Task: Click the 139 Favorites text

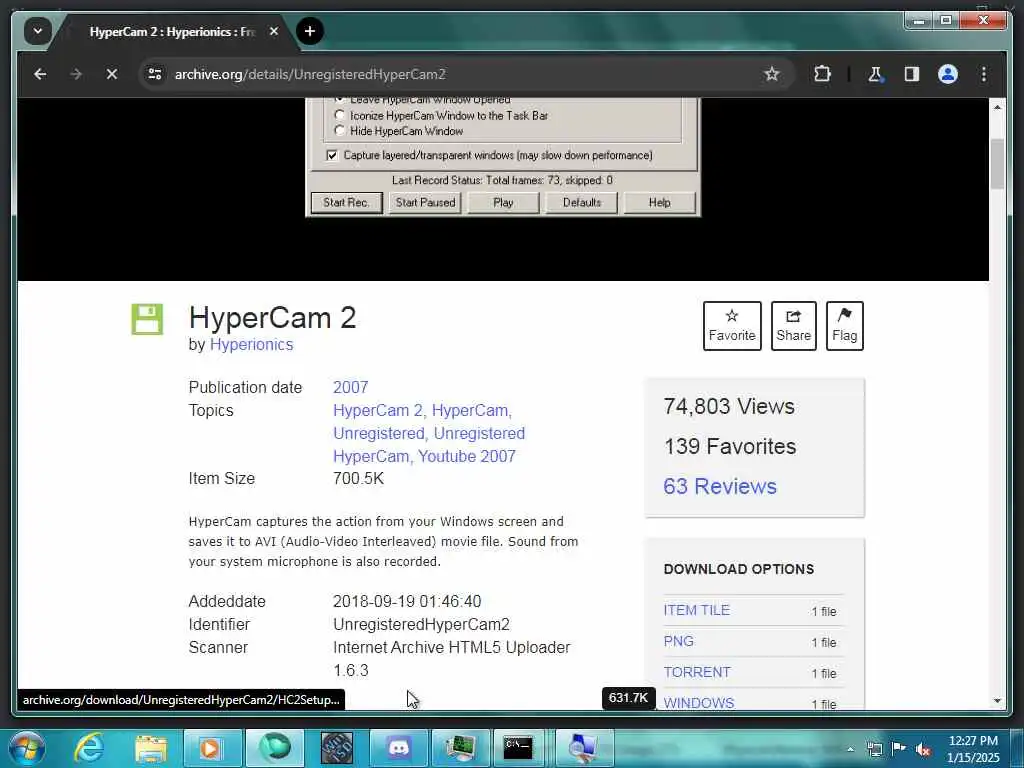Action: pyautogui.click(x=730, y=446)
